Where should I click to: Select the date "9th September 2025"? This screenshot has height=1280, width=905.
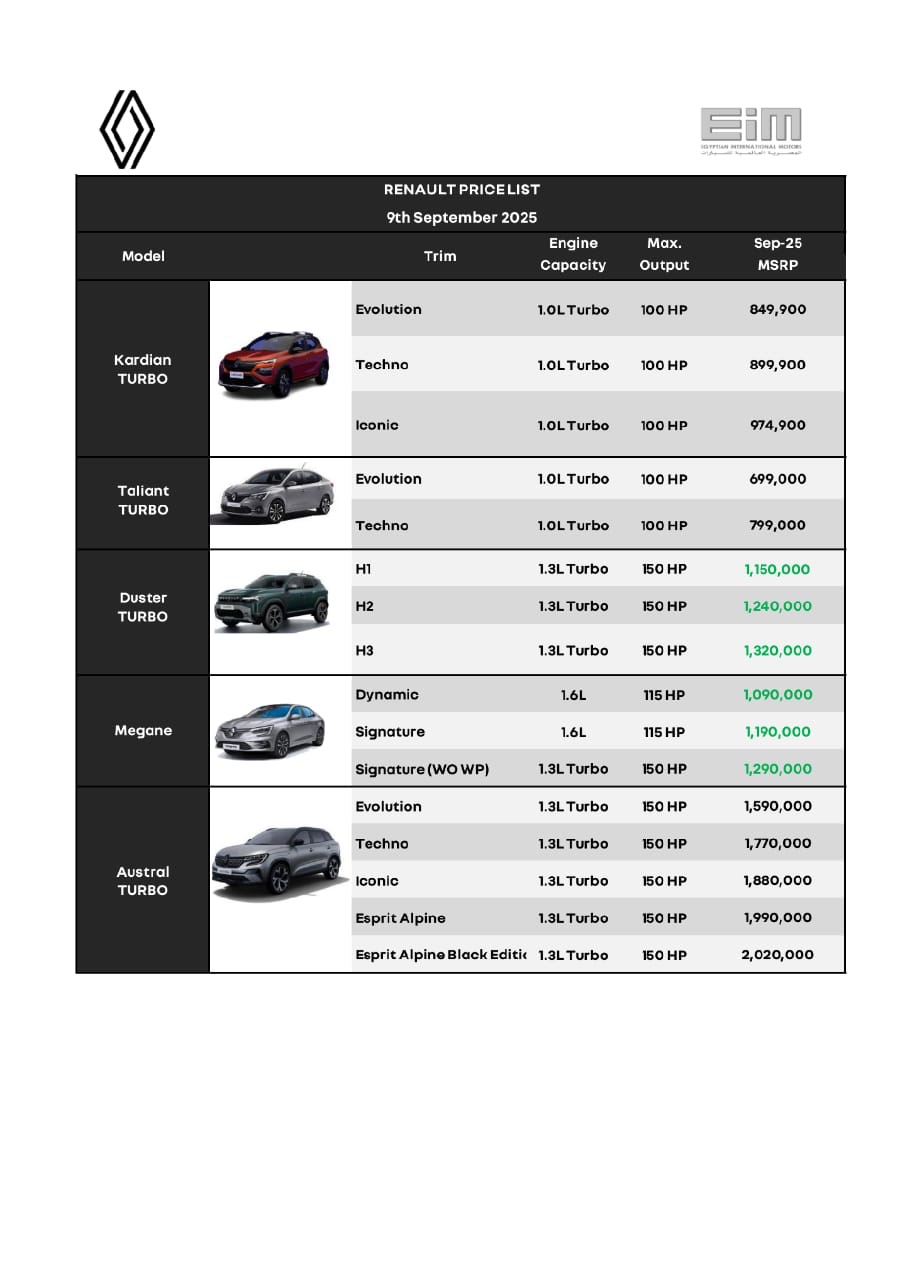pyautogui.click(x=462, y=217)
